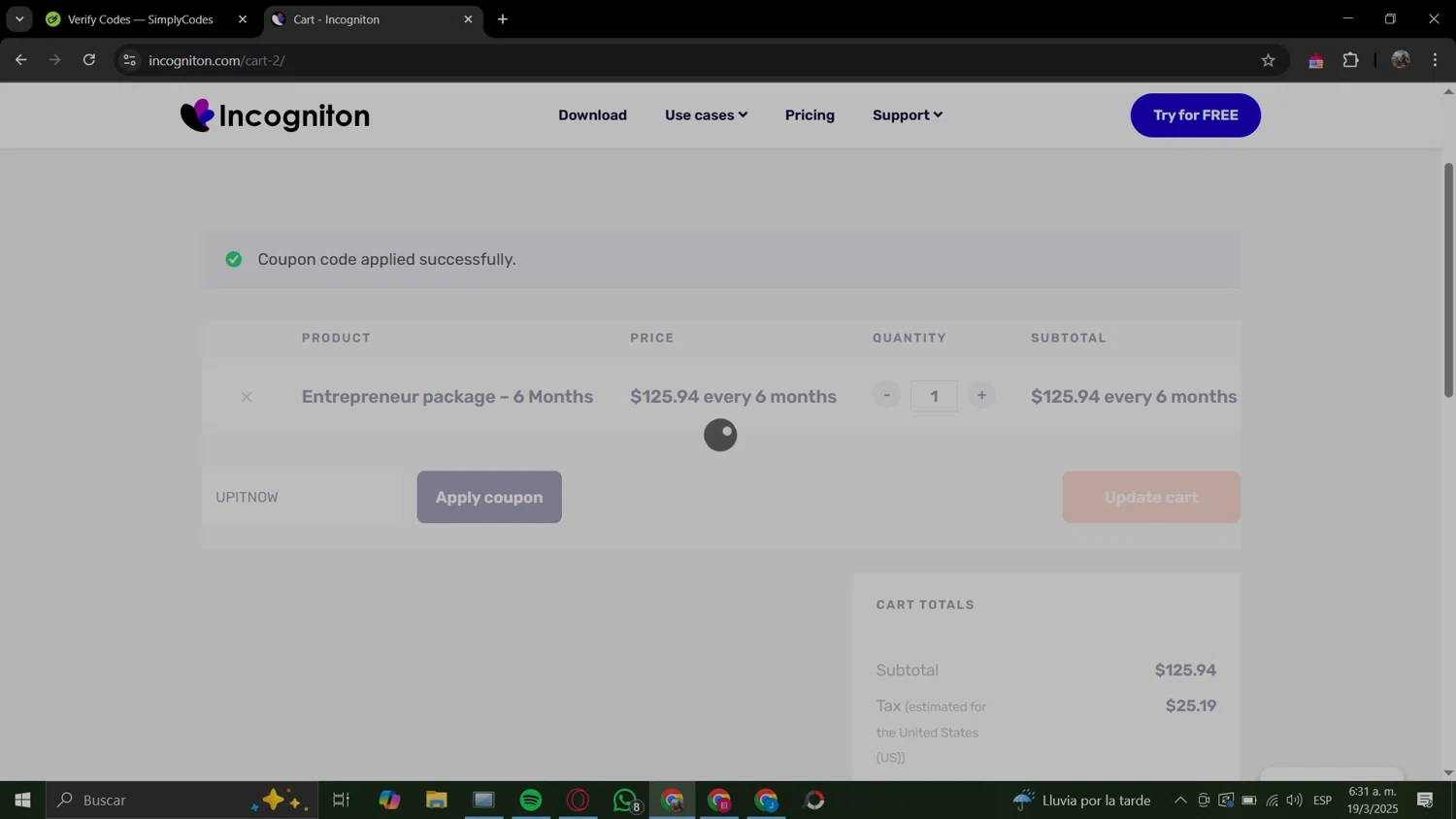Open File Explorer from taskbar
This screenshot has width=1456, height=819.
437,801
